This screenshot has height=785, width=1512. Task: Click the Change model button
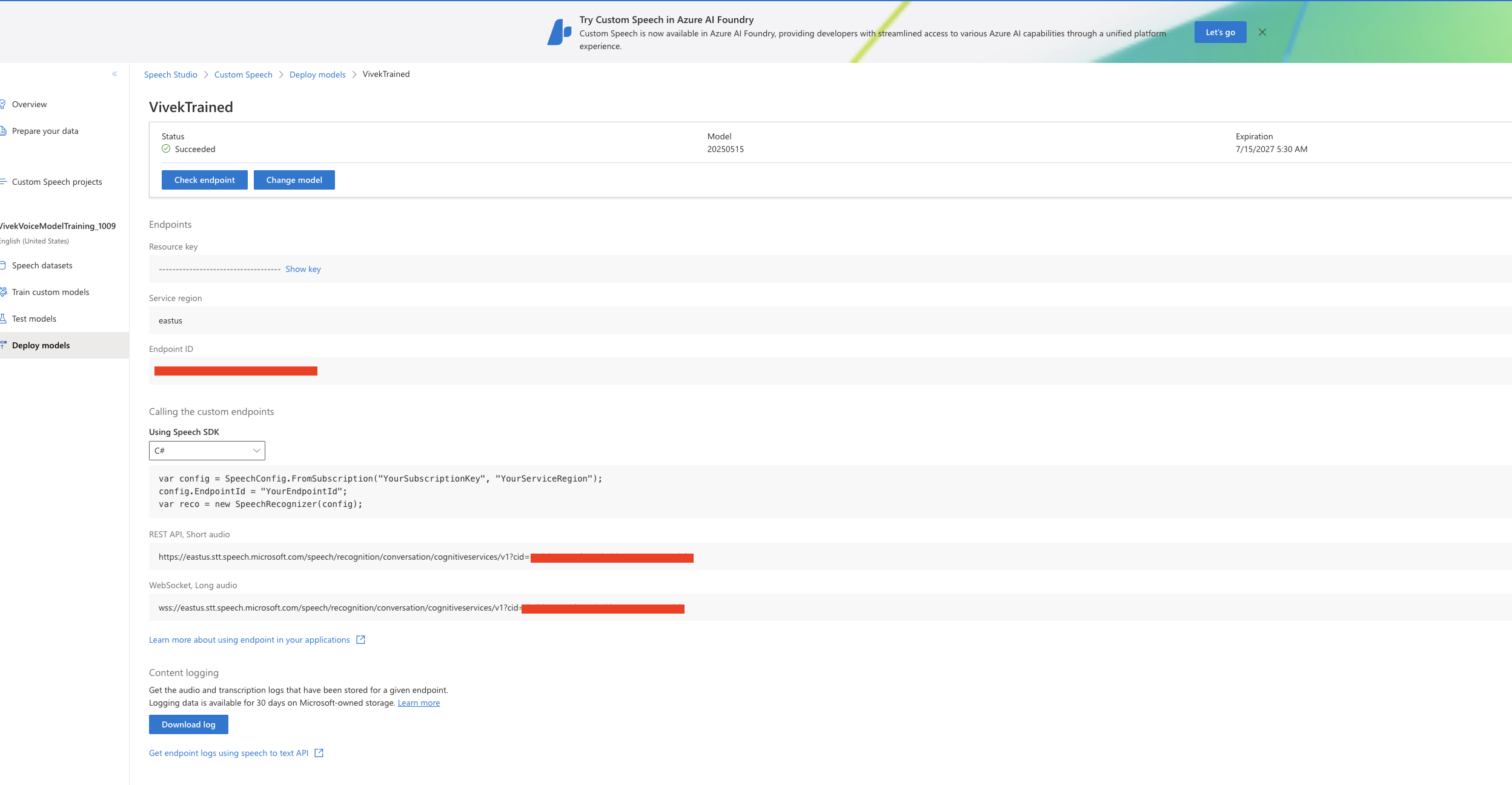(294, 180)
